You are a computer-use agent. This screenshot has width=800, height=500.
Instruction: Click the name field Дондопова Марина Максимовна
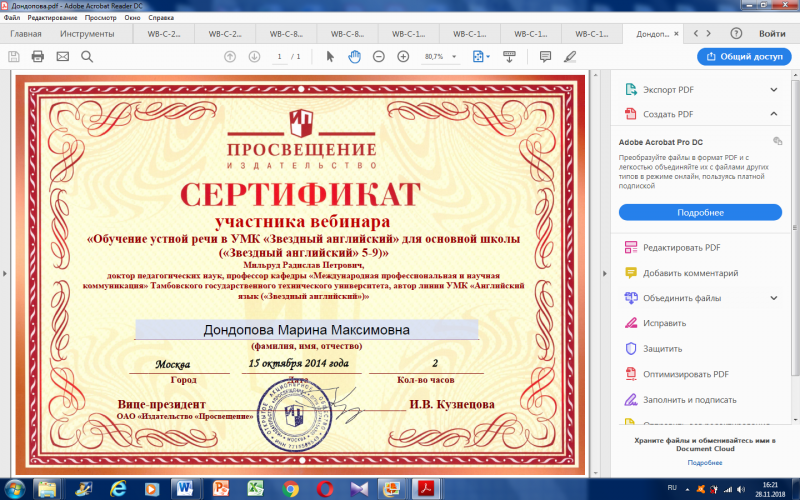tap(307, 330)
